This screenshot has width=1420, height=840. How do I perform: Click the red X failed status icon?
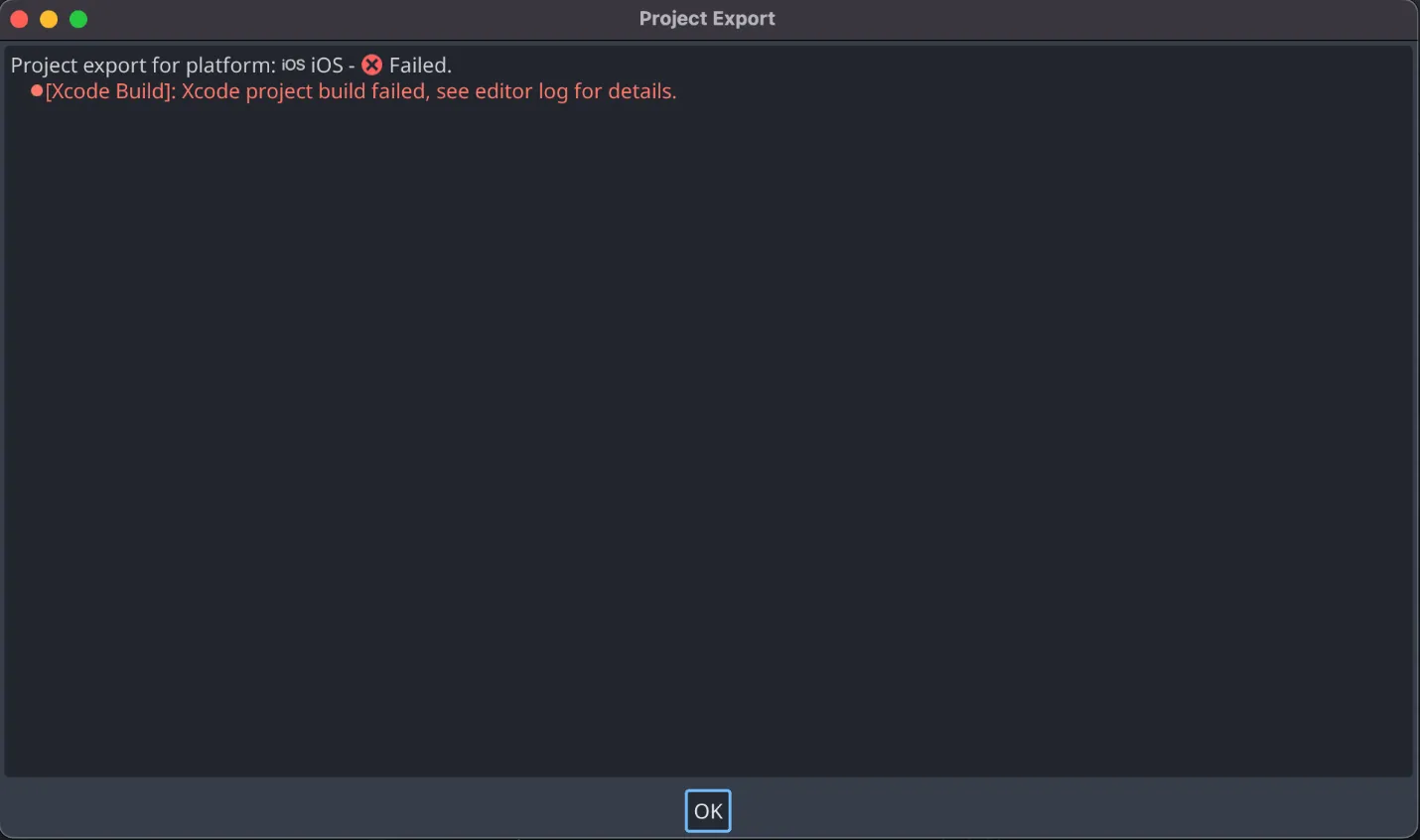pos(371,65)
